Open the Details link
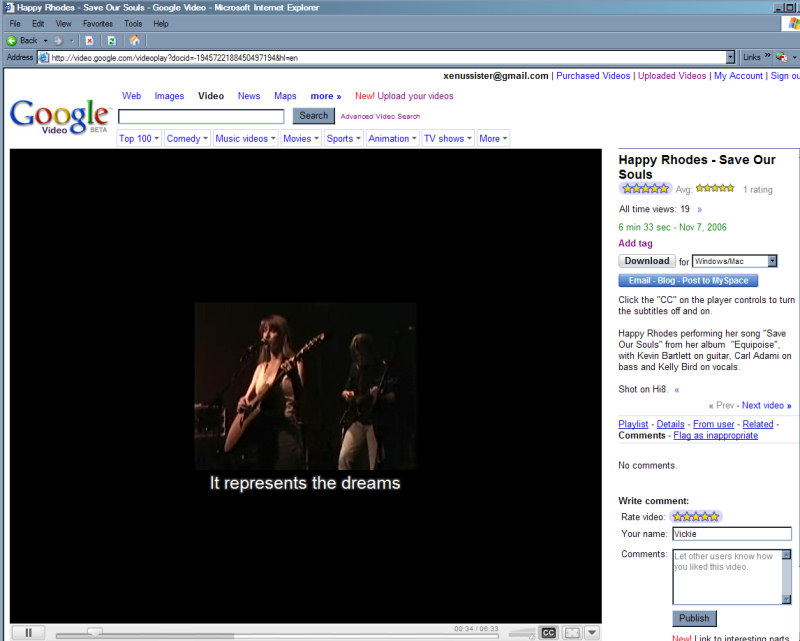The image size is (800, 641). point(670,424)
